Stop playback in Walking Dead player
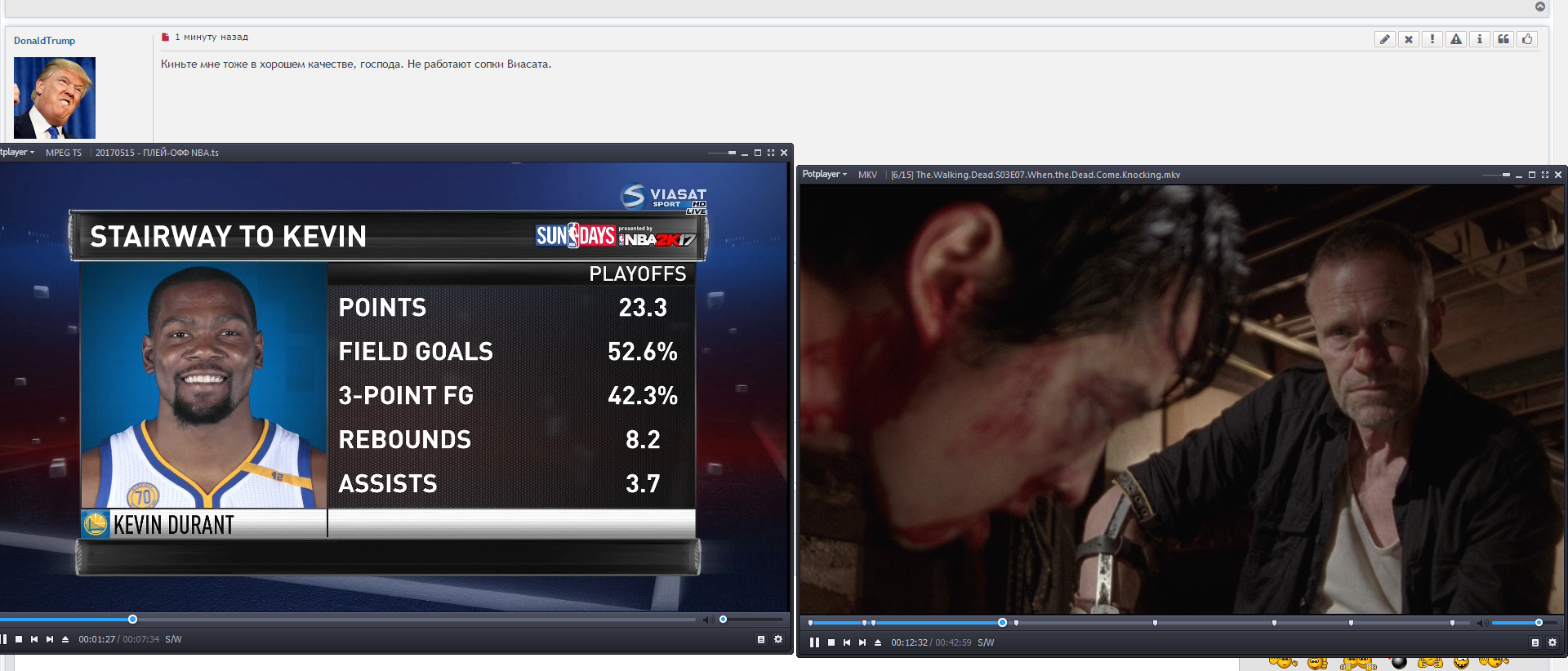Screen dimensions: 1568x671 (x=831, y=642)
